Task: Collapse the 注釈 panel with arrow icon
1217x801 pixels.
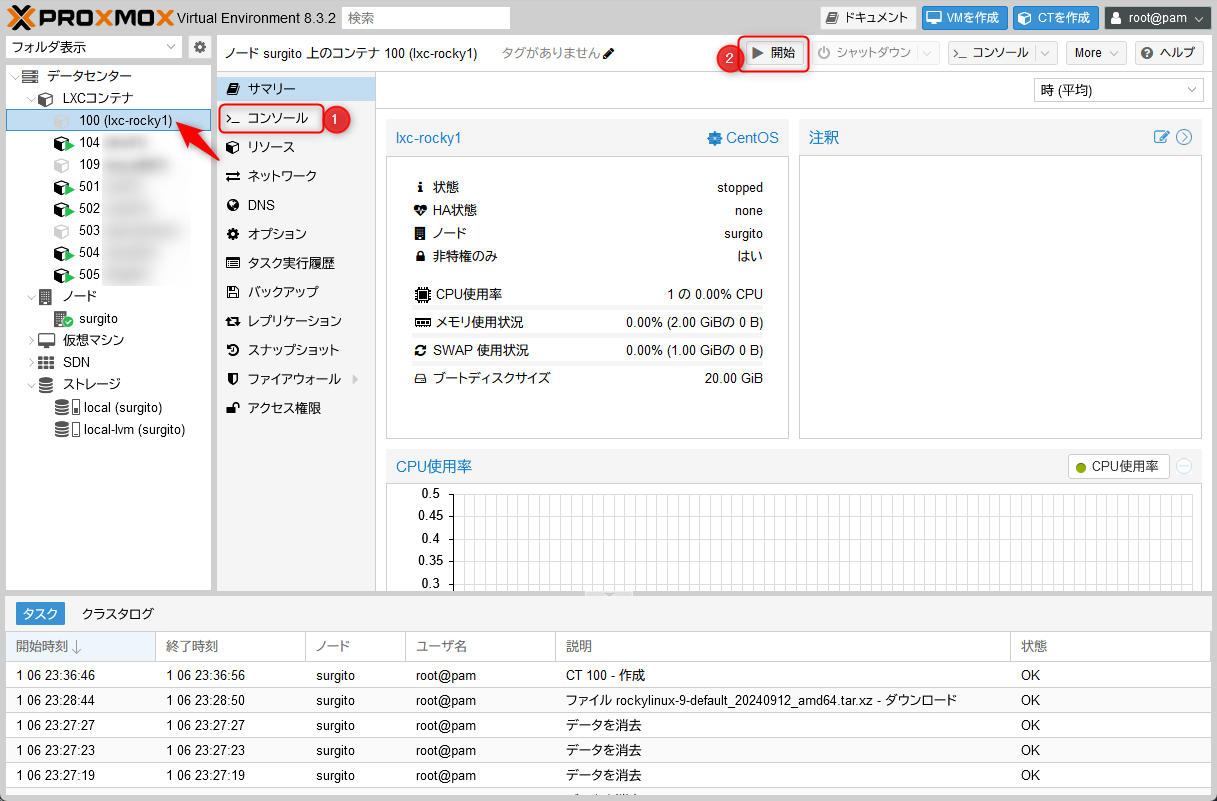Action: [x=1184, y=137]
